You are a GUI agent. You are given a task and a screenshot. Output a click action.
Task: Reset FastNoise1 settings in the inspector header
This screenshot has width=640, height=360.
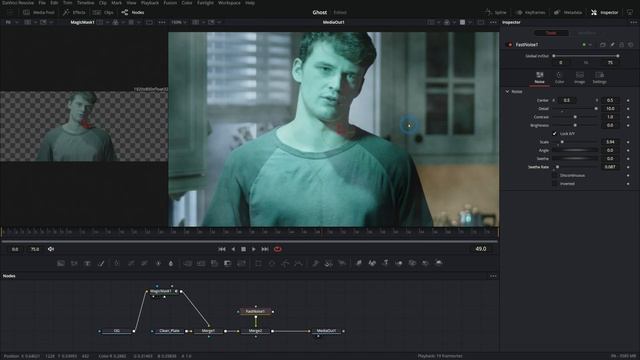coord(631,44)
